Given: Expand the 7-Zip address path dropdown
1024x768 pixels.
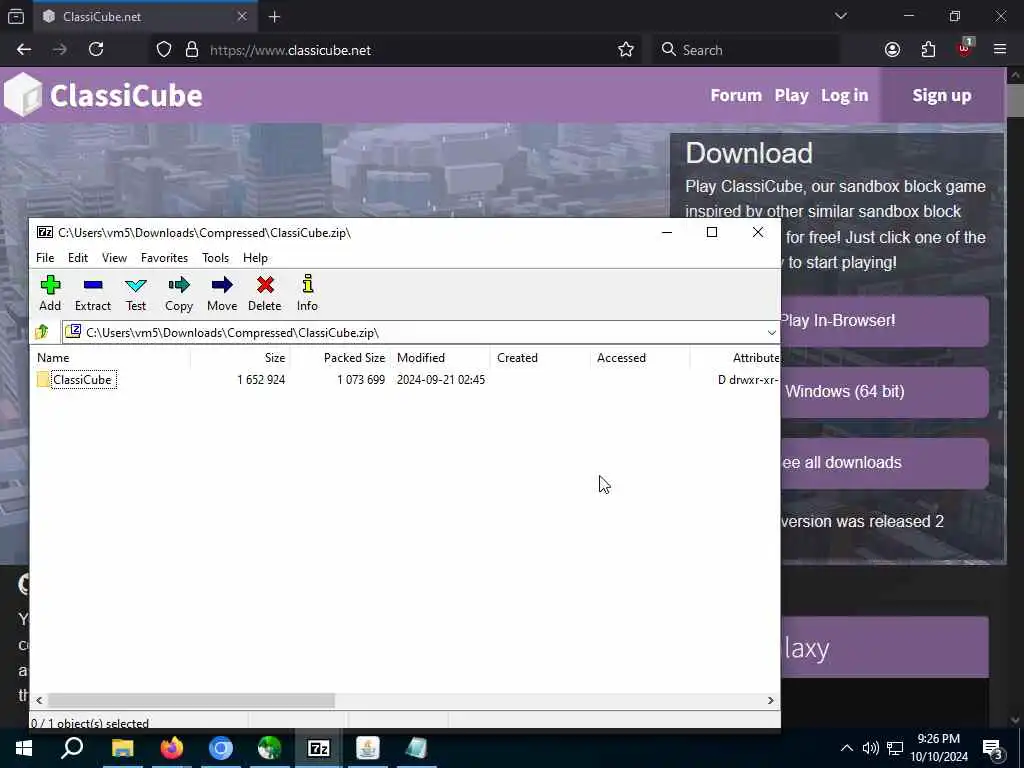Looking at the screenshot, I should tap(771, 332).
